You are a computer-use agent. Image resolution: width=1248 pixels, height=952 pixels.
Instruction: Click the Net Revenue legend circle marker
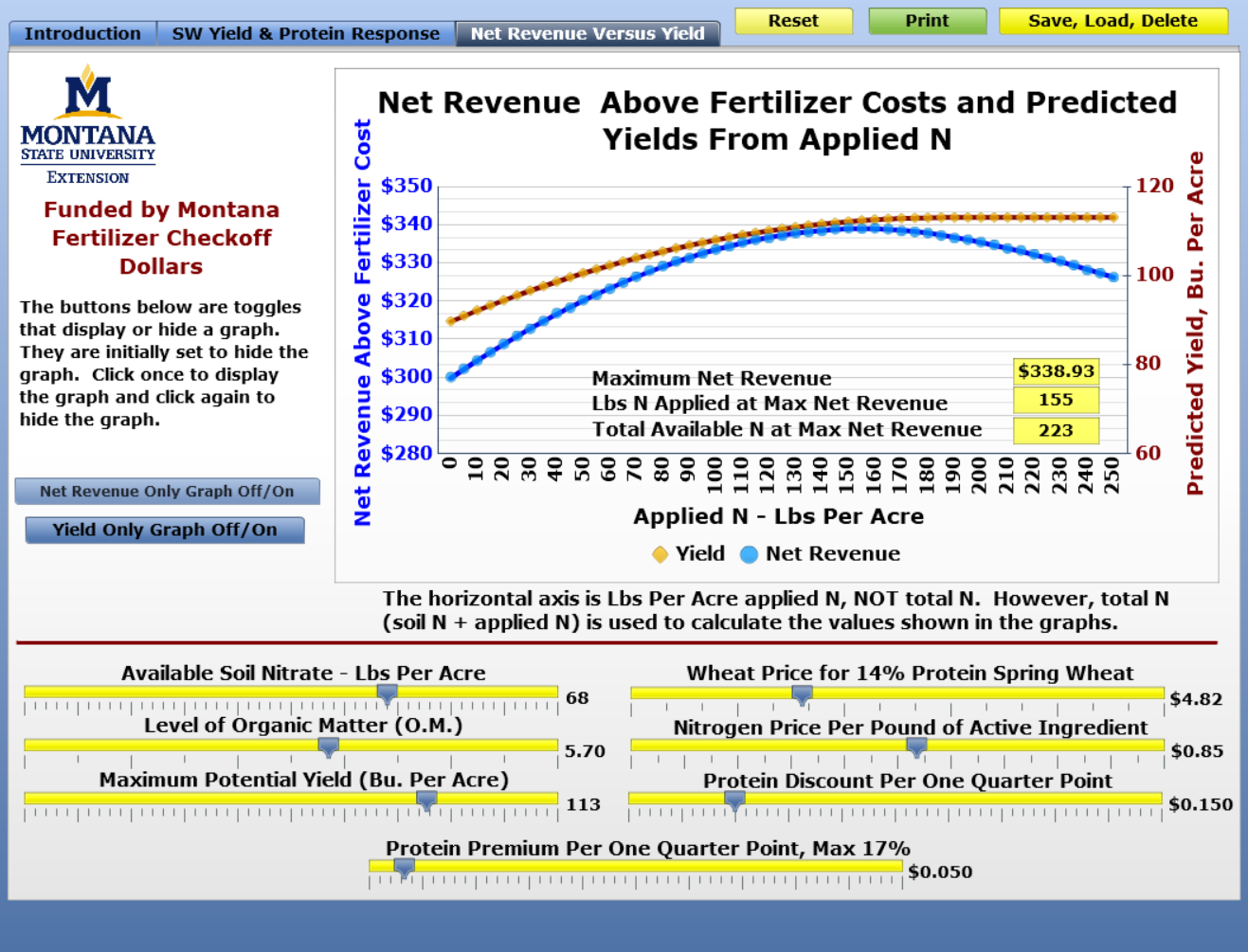(x=749, y=554)
